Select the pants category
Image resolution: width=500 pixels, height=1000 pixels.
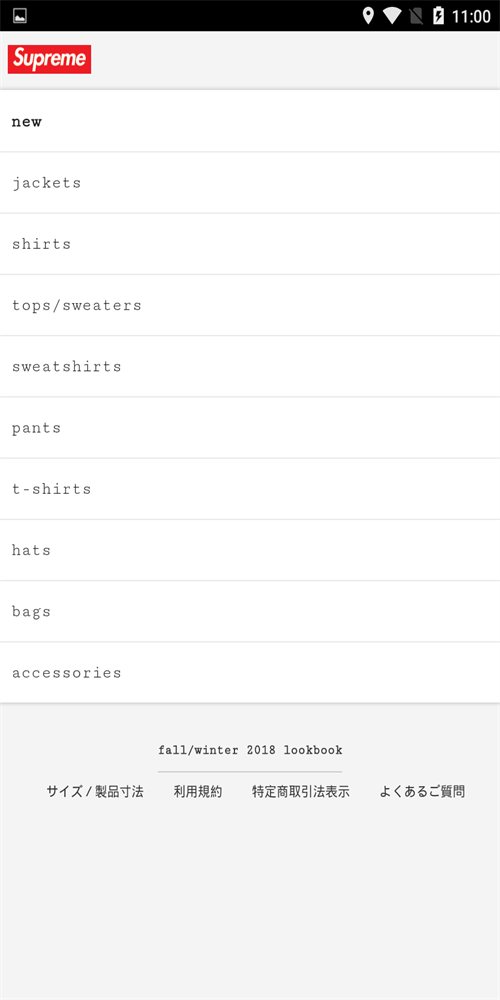point(250,427)
